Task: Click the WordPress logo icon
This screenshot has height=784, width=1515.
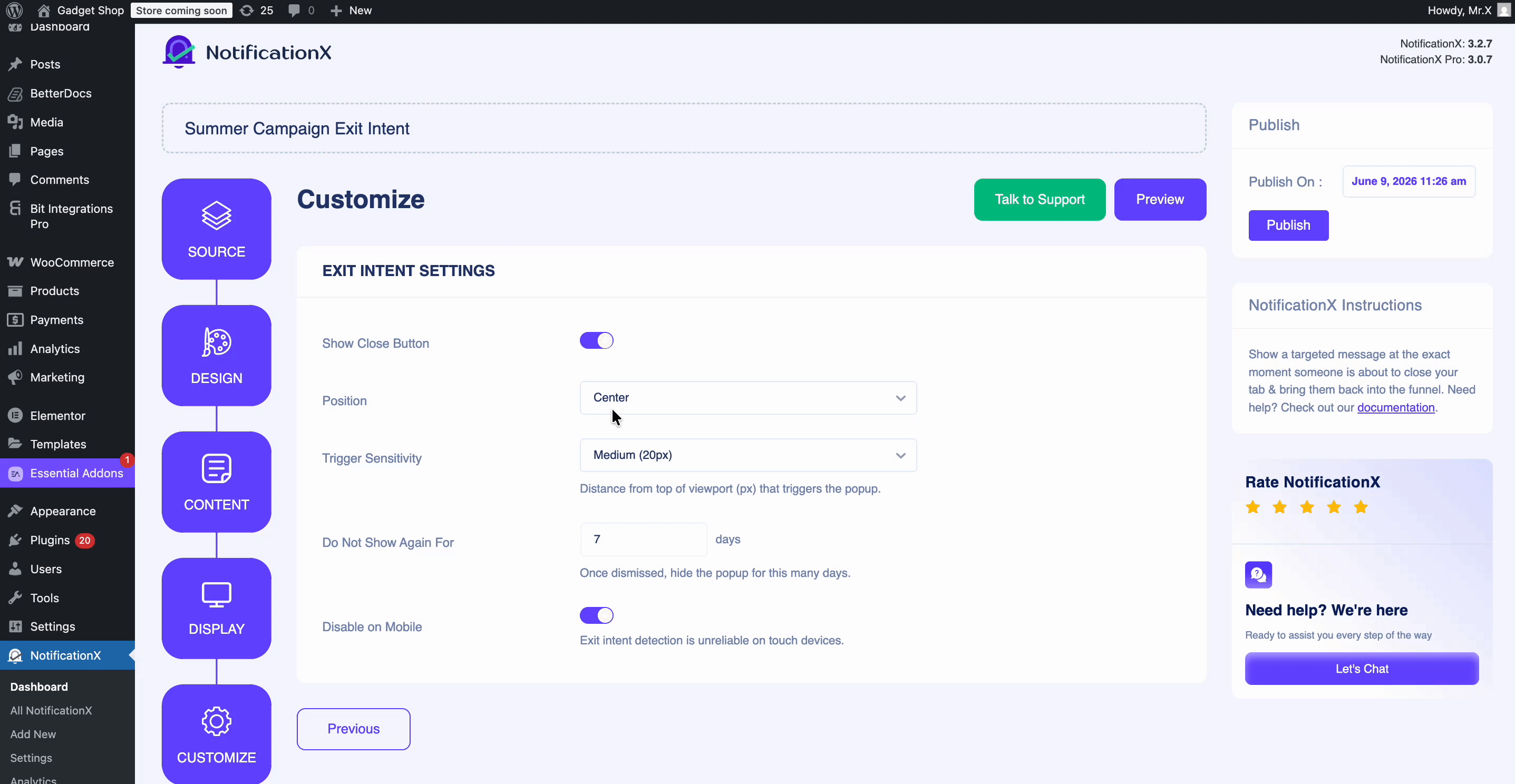Action: click(x=14, y=11)
